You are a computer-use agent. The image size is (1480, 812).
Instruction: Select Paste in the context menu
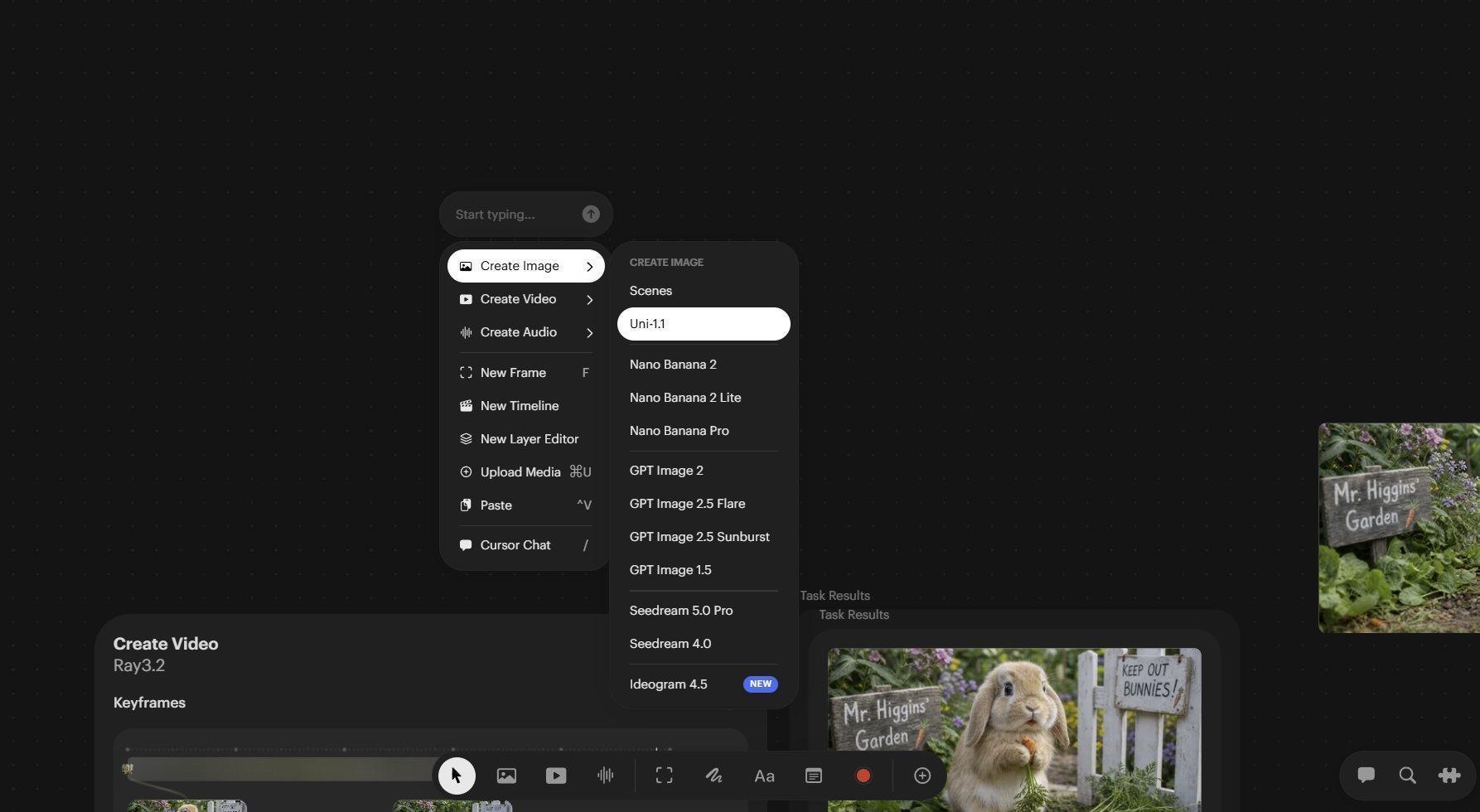click(526, 505)
